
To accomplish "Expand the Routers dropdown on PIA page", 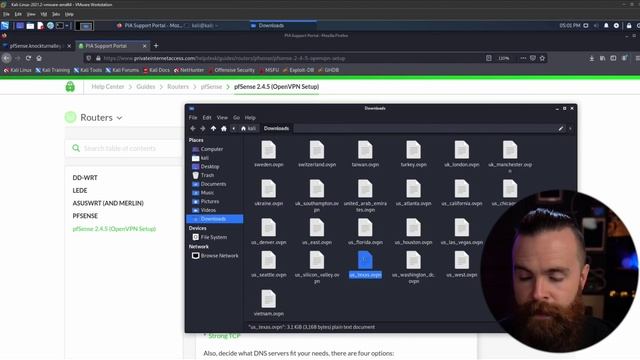I will (101, 118).
